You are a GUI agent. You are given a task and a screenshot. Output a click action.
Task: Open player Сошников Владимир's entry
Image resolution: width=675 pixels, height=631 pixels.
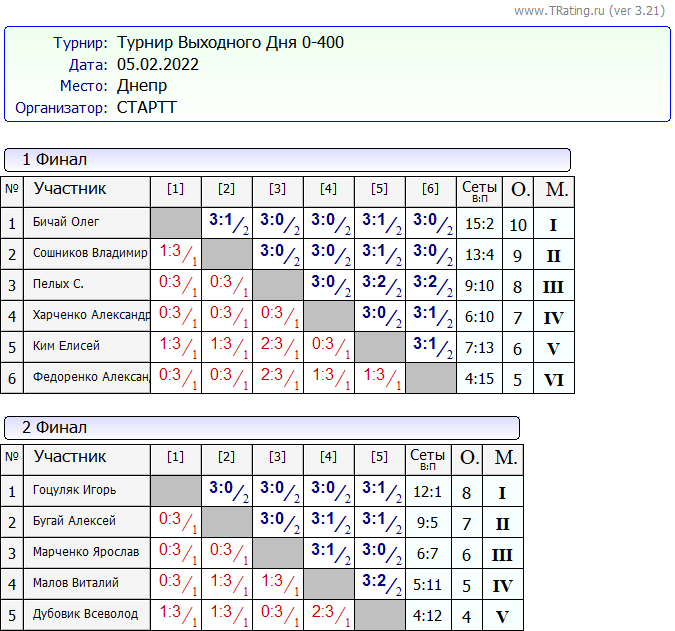coord(90,254)
